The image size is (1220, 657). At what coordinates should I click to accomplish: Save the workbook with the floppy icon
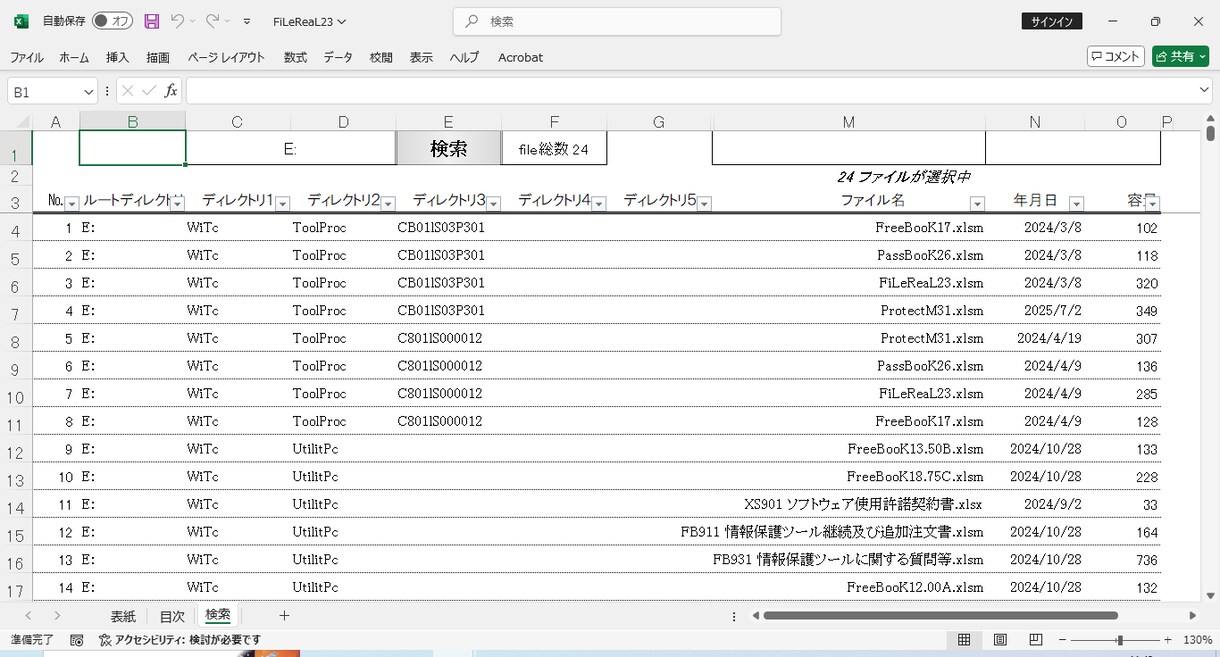pos(152,21)
